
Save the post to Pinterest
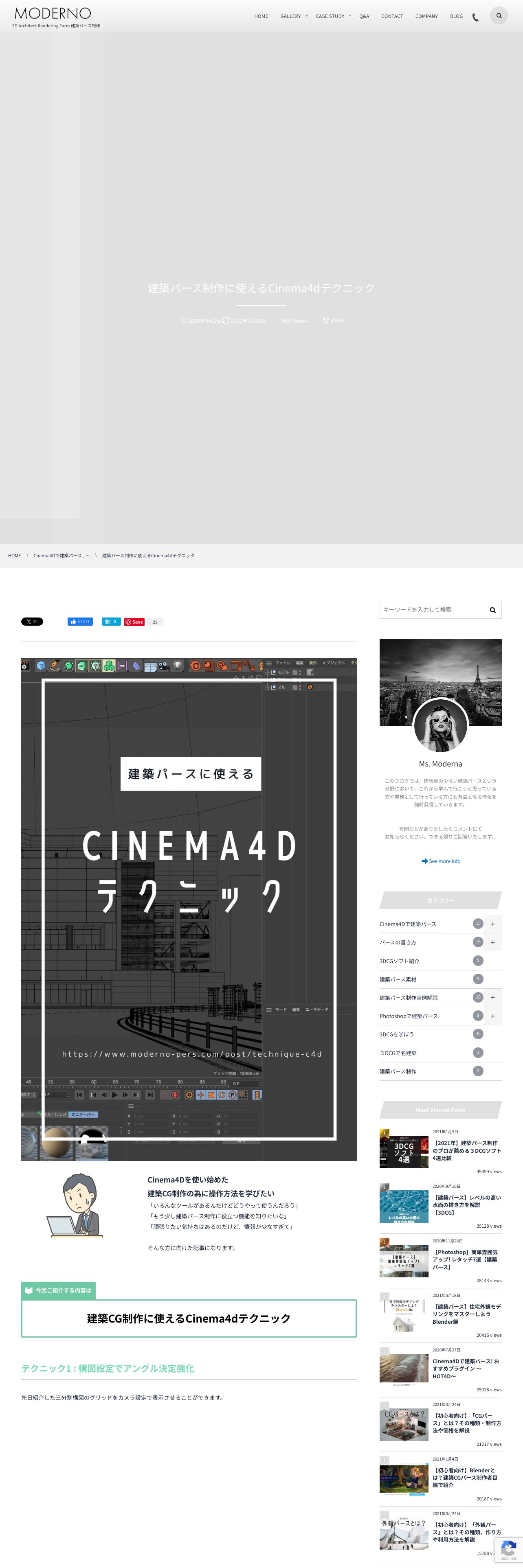tap(134, 622)
